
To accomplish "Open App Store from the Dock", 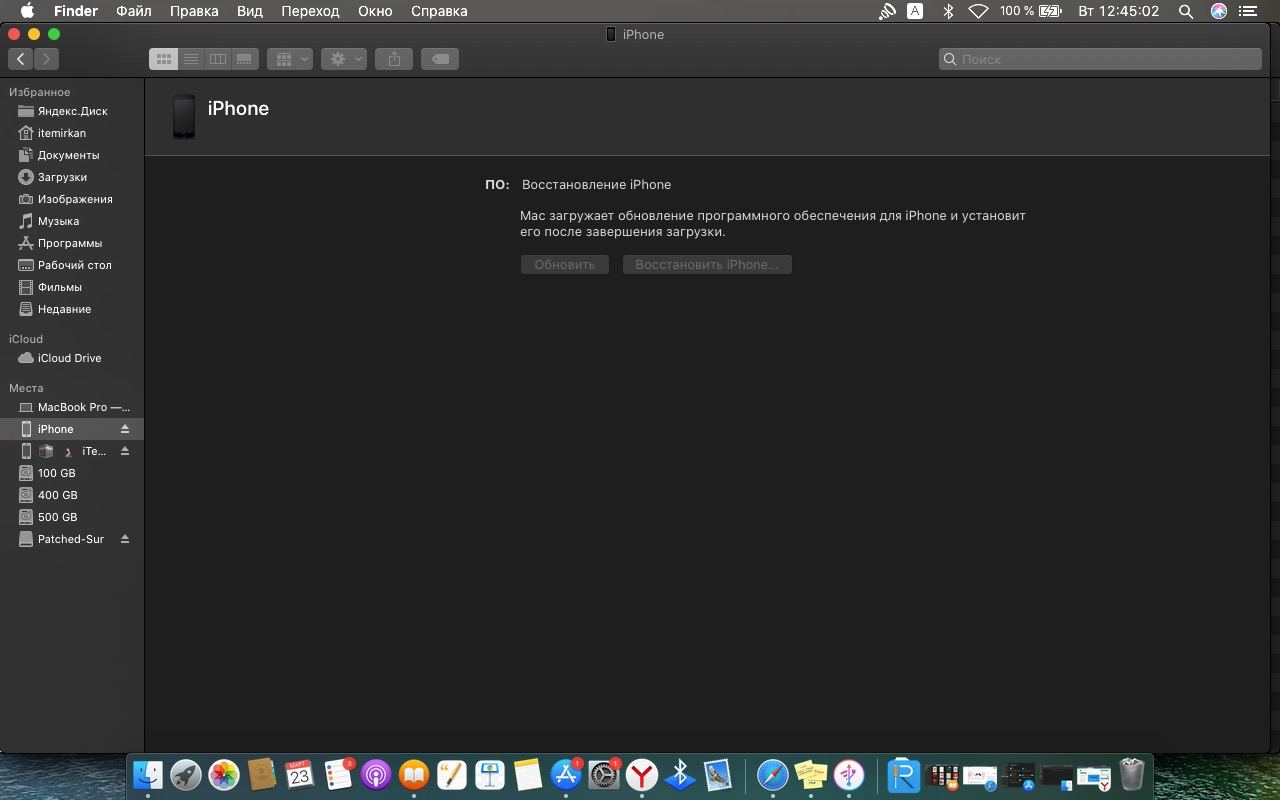I will [x=566, y=774].
